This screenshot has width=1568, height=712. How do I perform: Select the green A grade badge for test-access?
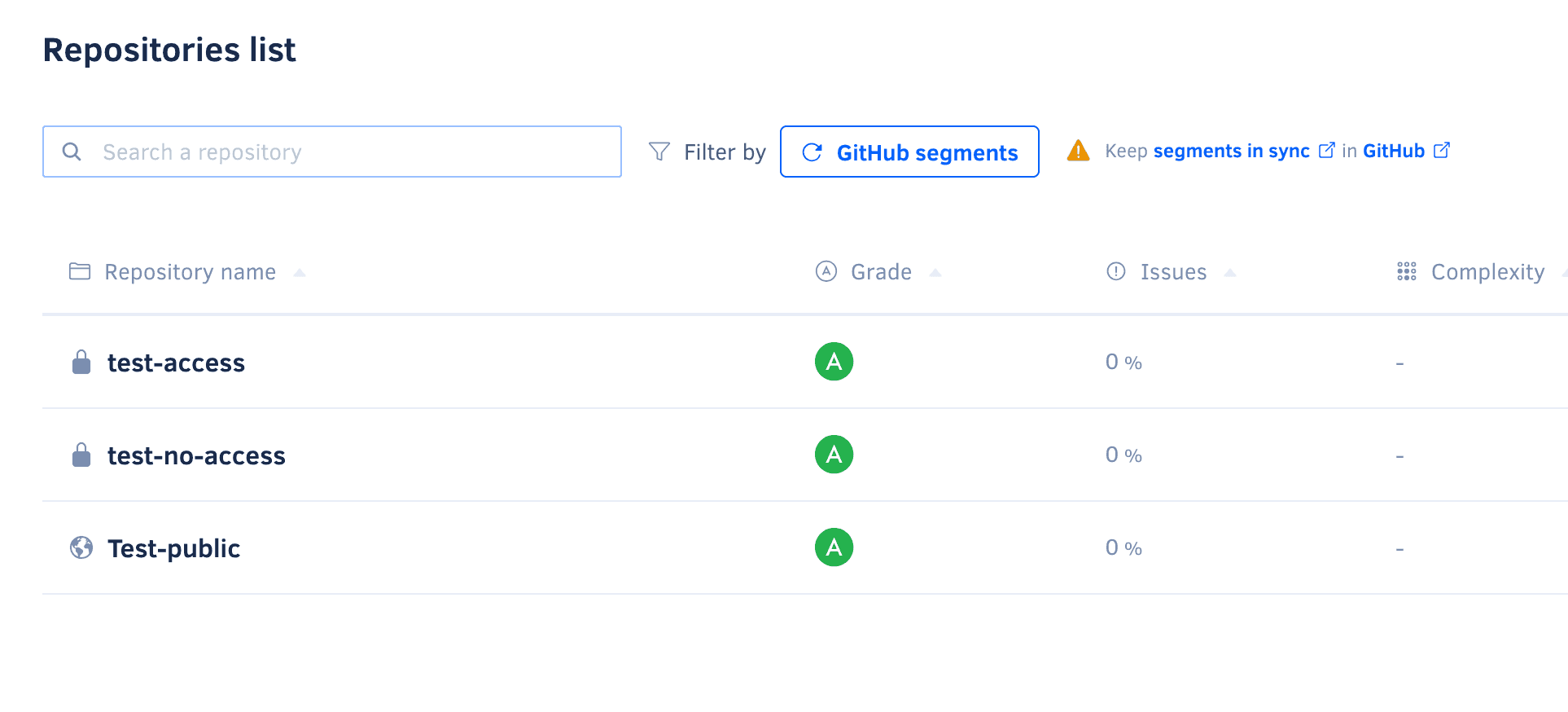pos(834,362)
